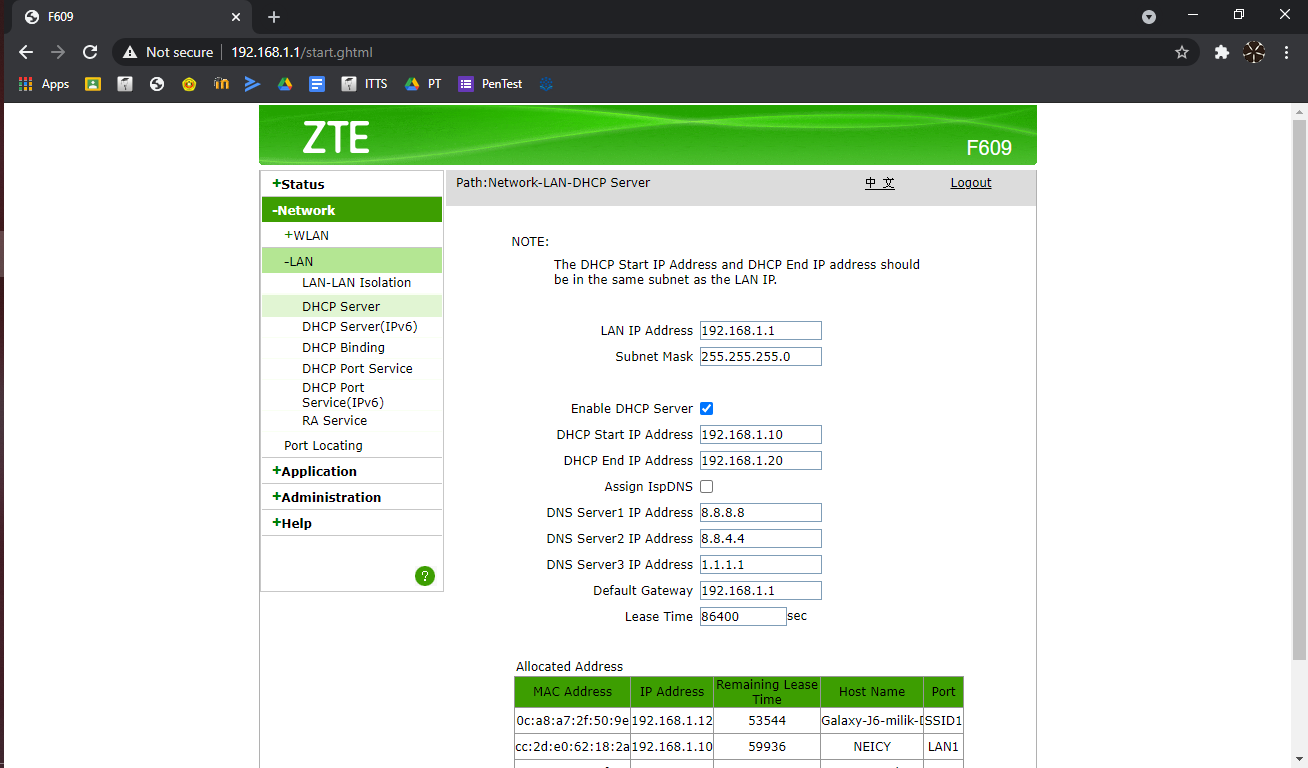The image size is (1308, 768).
Task: Click the DHCP End IP Address field
Action: click(x=761, y=461)
